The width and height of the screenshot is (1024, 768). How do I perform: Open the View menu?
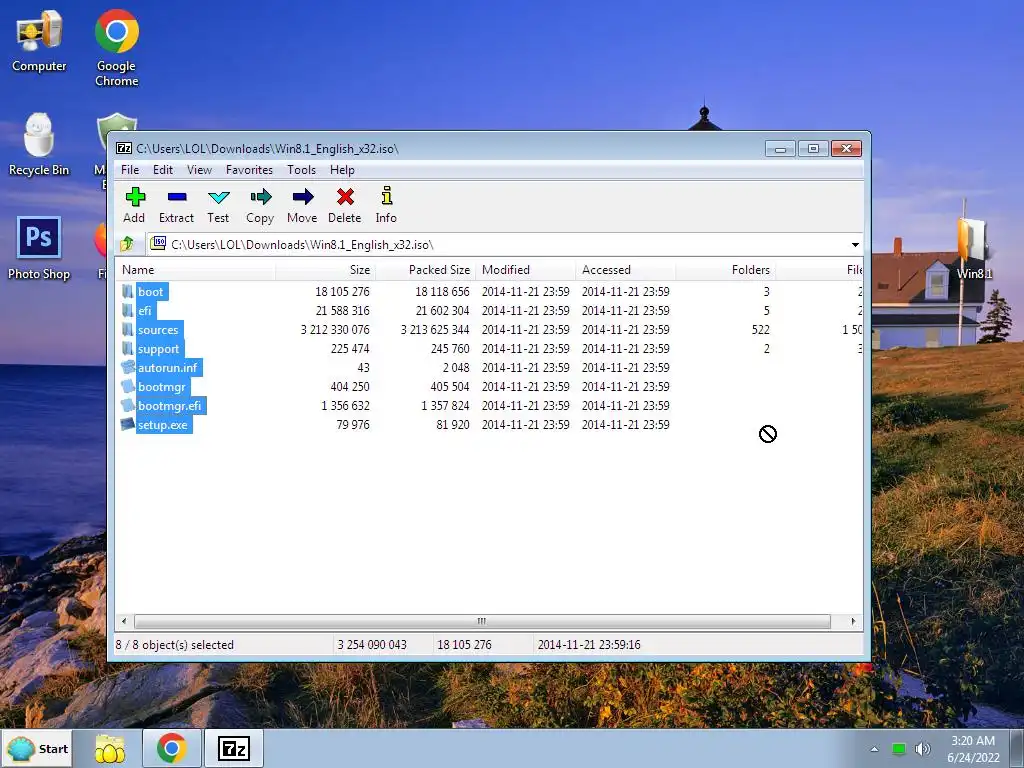199,170
